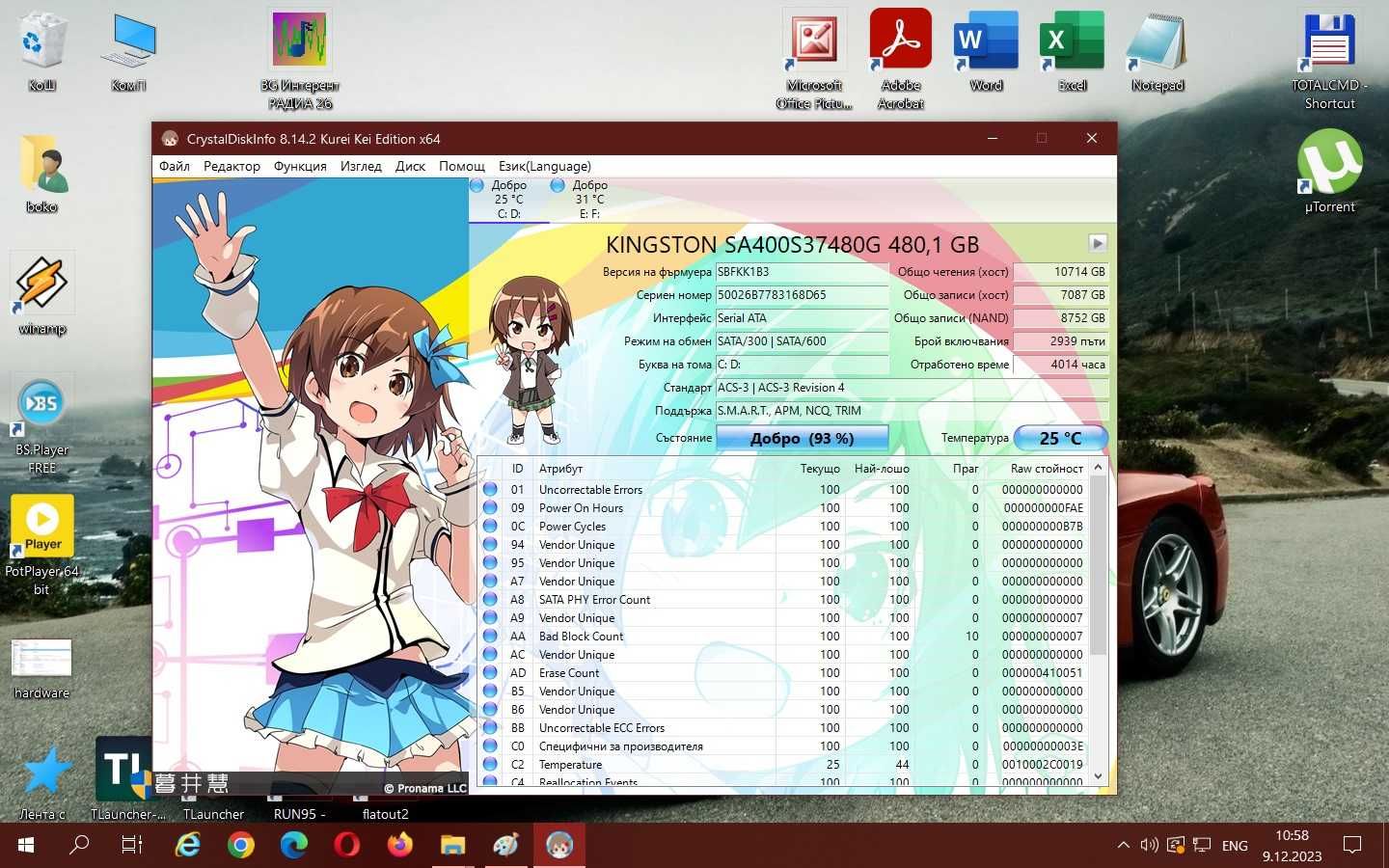Open the Диск menu

click(x=410, y=166)
